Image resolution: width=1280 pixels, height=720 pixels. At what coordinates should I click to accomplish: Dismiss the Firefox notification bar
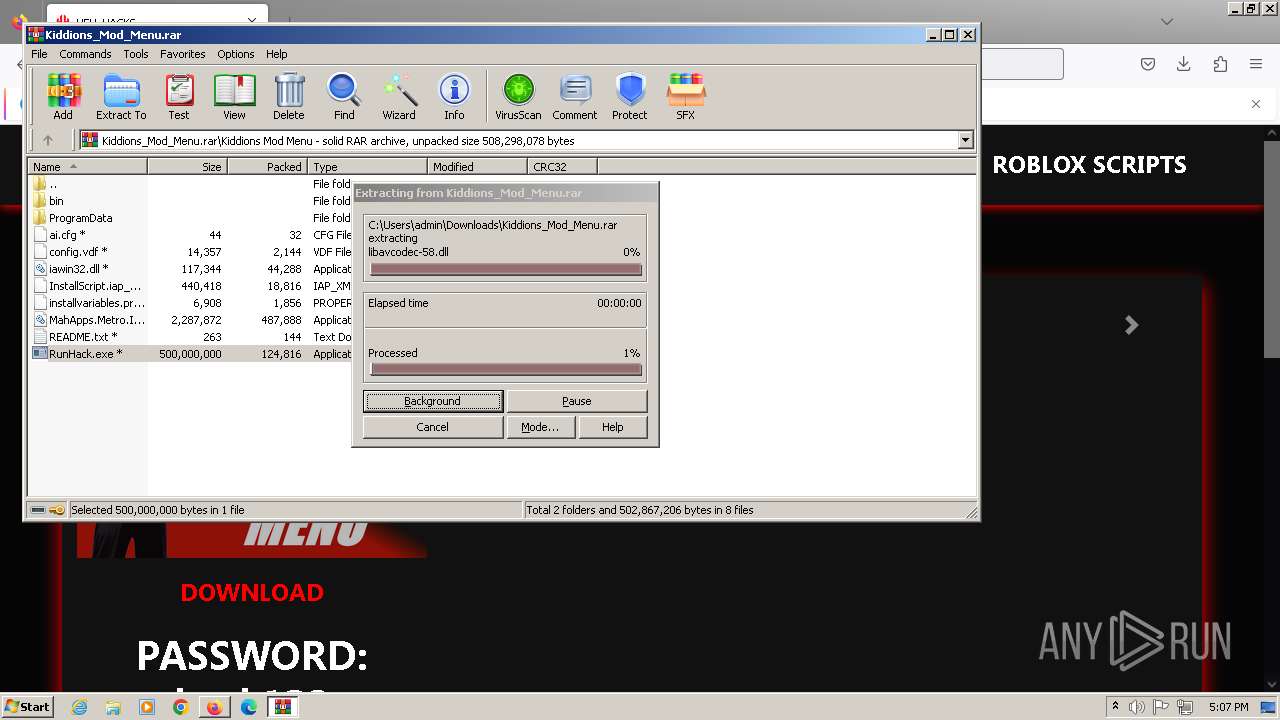click(1256, 104)
